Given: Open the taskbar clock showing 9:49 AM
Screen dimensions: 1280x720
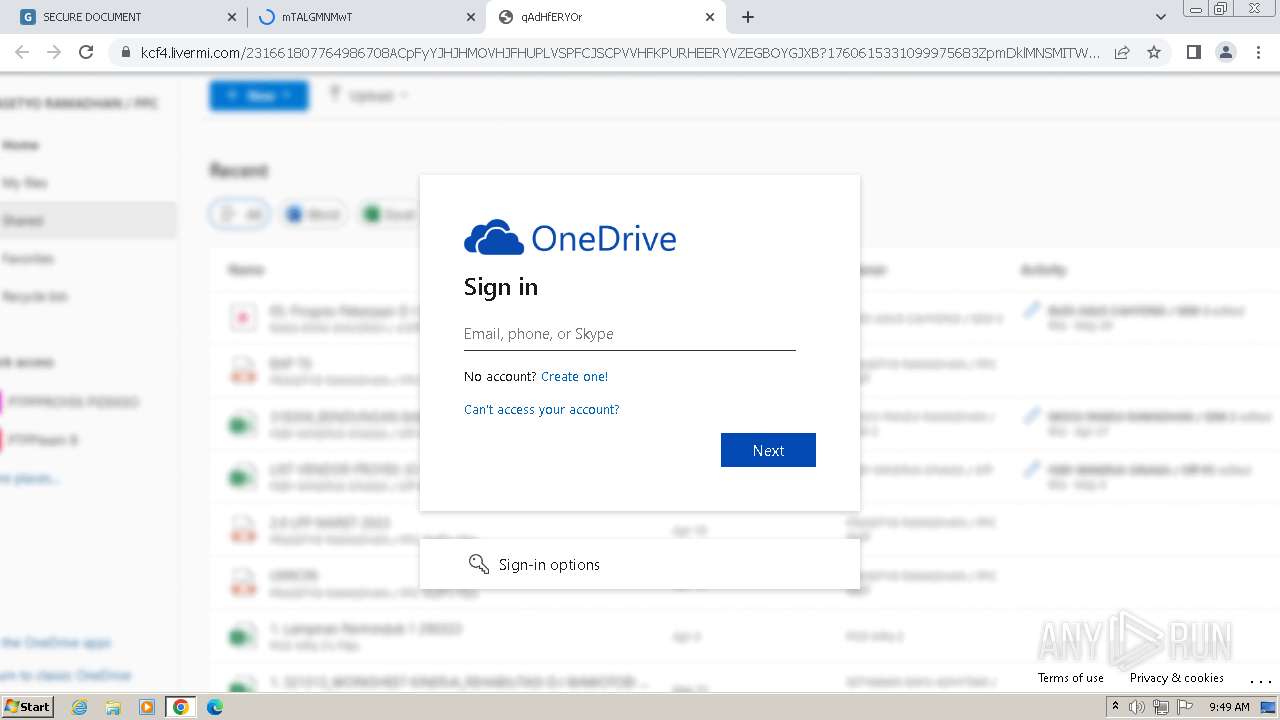Looking at the screenshot, I should [x=1229, y=707].
